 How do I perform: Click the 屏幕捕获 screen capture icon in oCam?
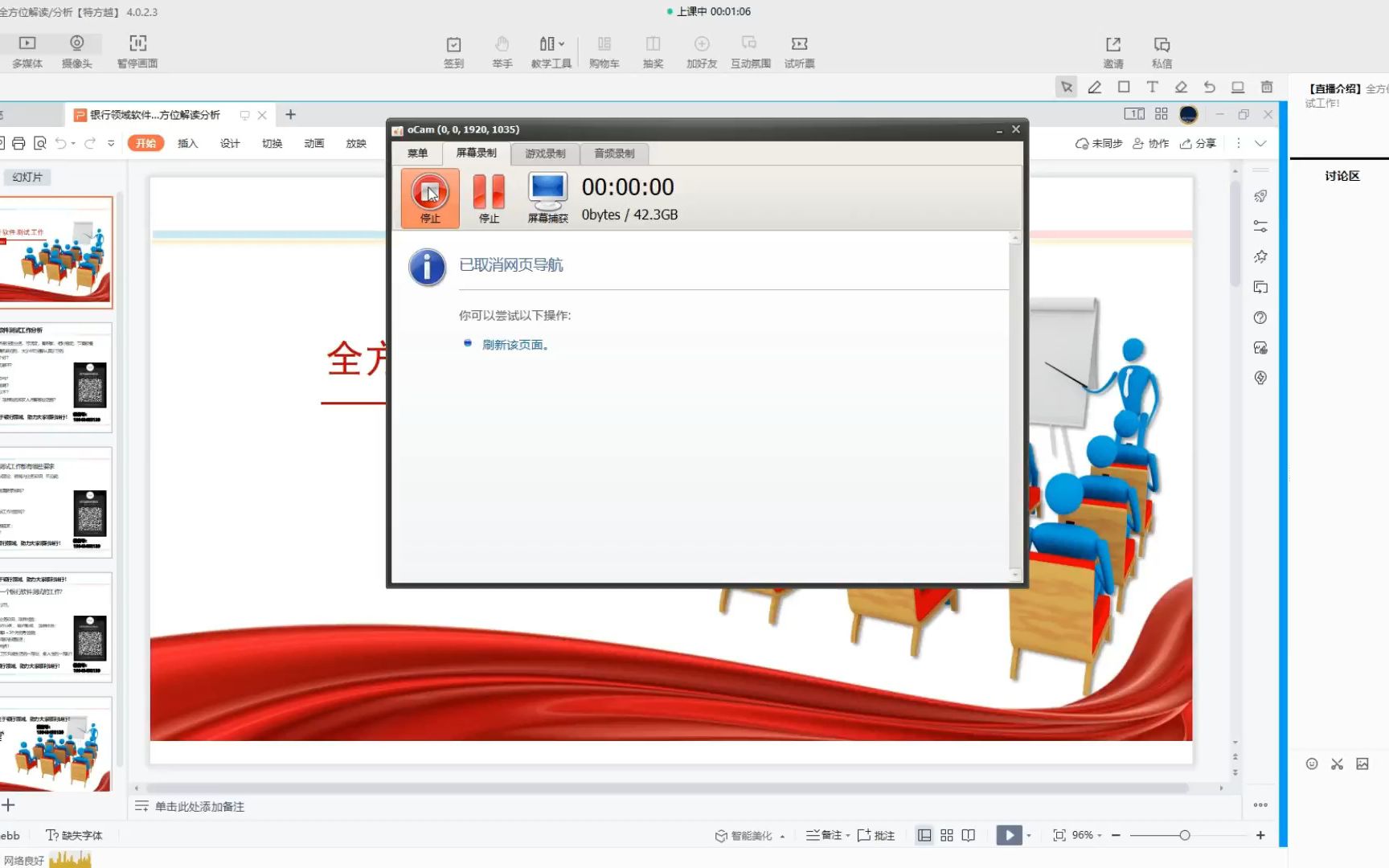(x=547, y=198)
